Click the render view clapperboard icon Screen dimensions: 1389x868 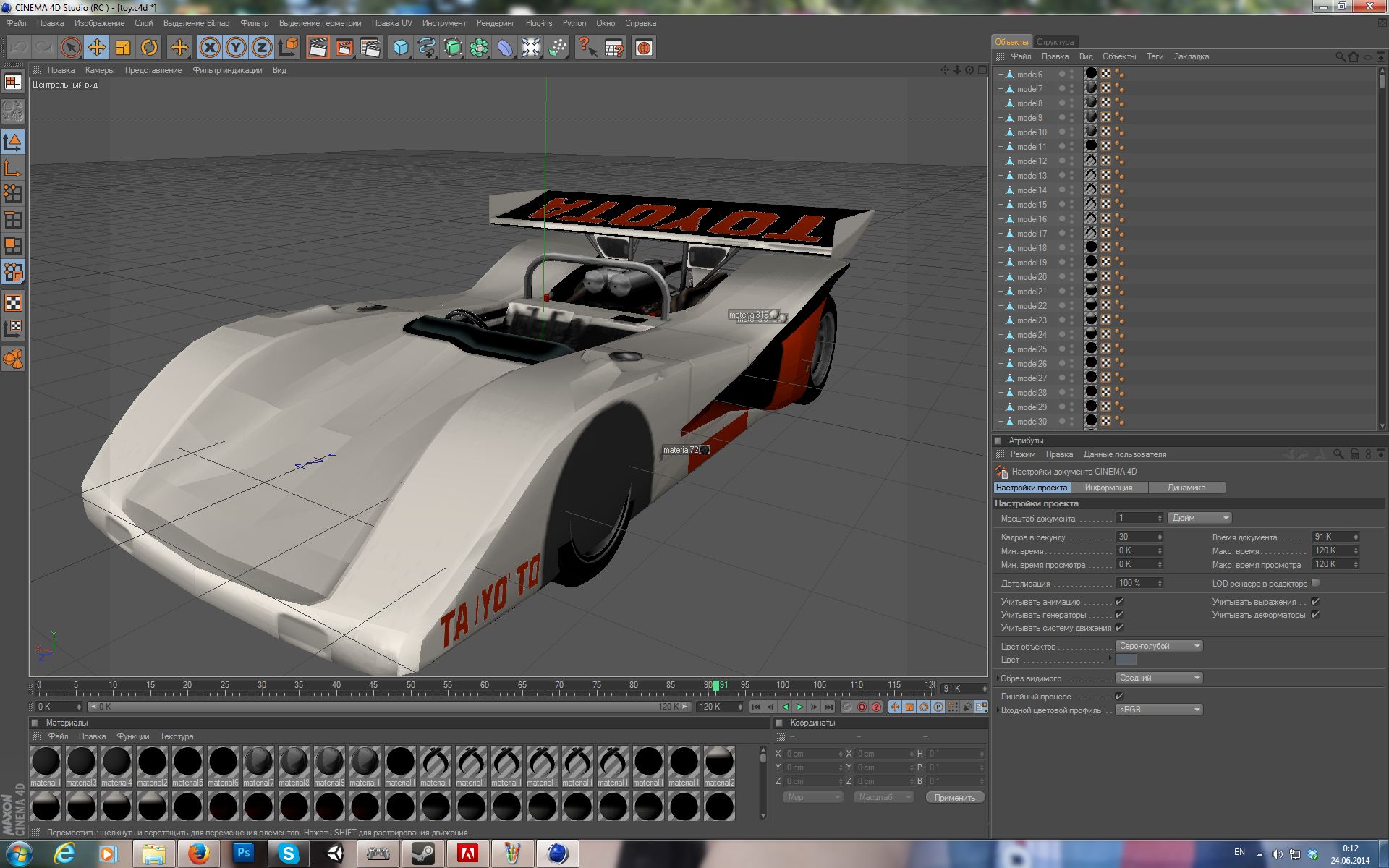point(317,48)
